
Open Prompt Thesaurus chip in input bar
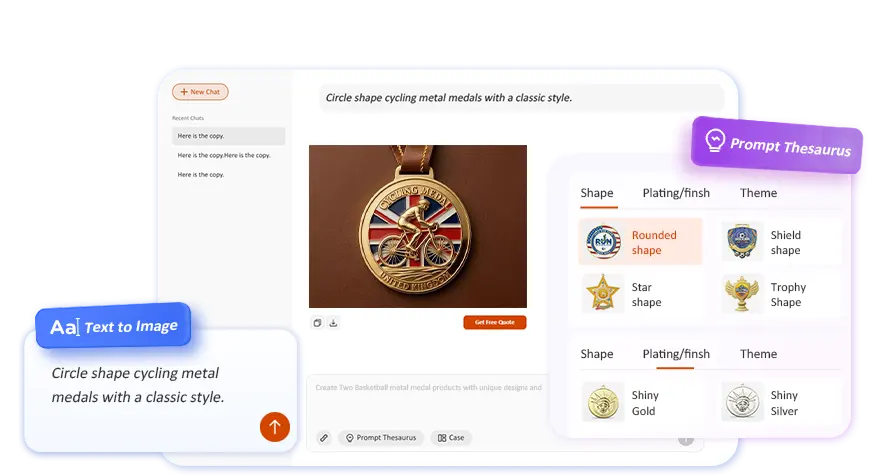[381, 438]
